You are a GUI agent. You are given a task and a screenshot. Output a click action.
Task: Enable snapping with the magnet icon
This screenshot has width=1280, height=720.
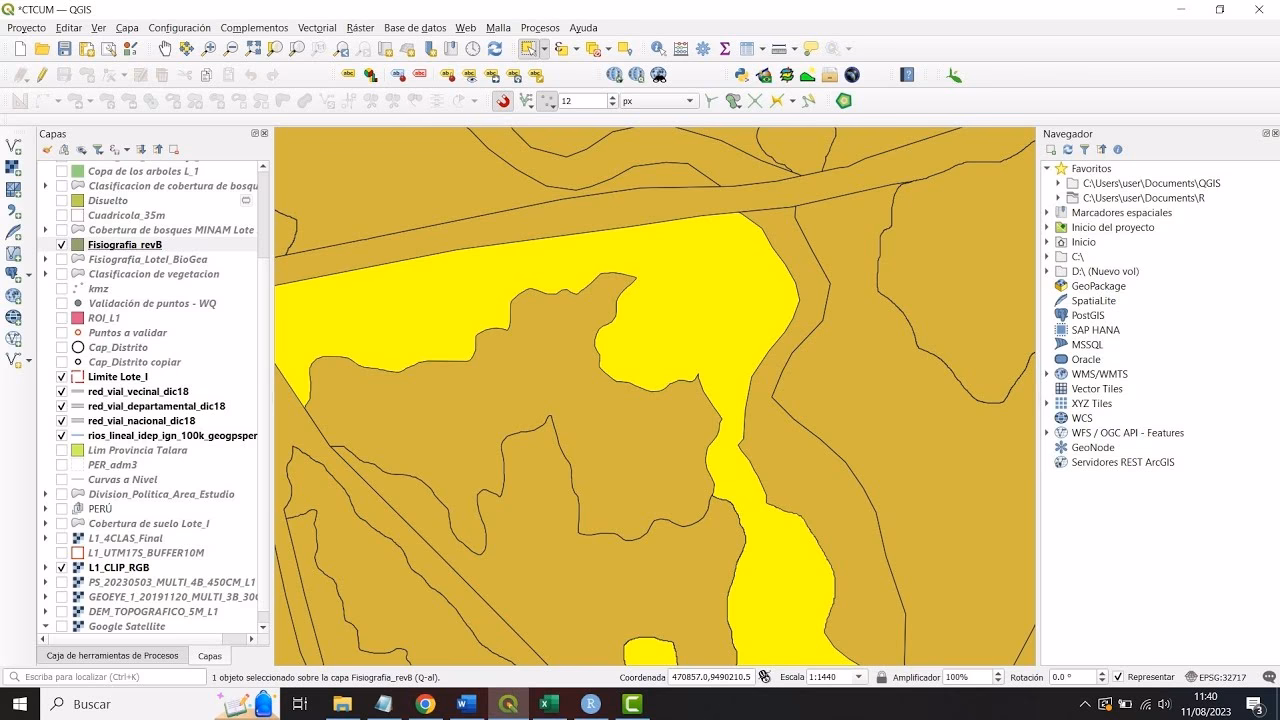click(503, 100)
